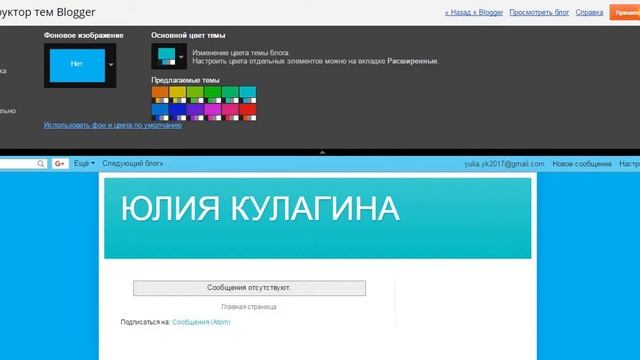Click the Основной цвет темы heading
The width and height of the screenshot is (640, 360).
point(188,36)
